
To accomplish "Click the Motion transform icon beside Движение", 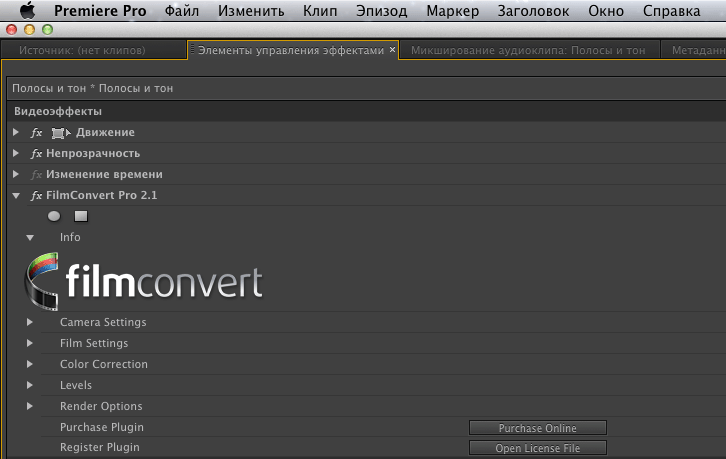I will point(61,133).
